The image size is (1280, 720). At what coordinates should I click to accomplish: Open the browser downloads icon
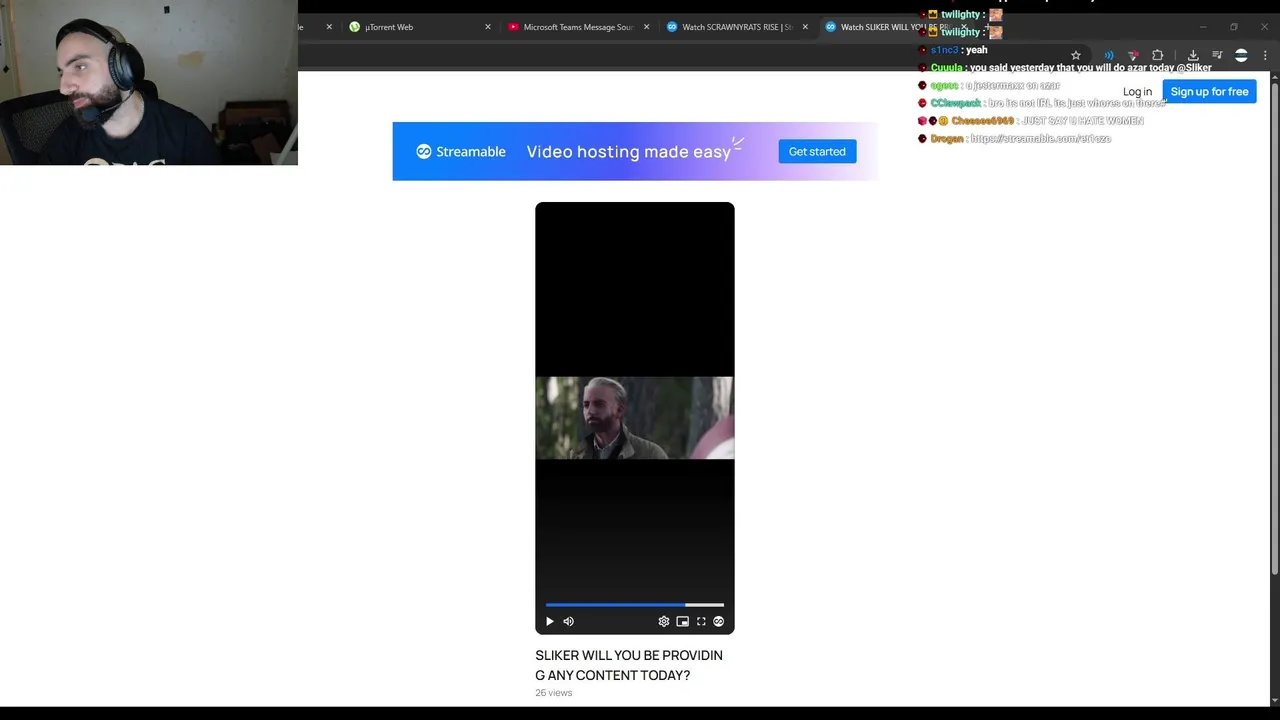click(x=1193, y=55)
